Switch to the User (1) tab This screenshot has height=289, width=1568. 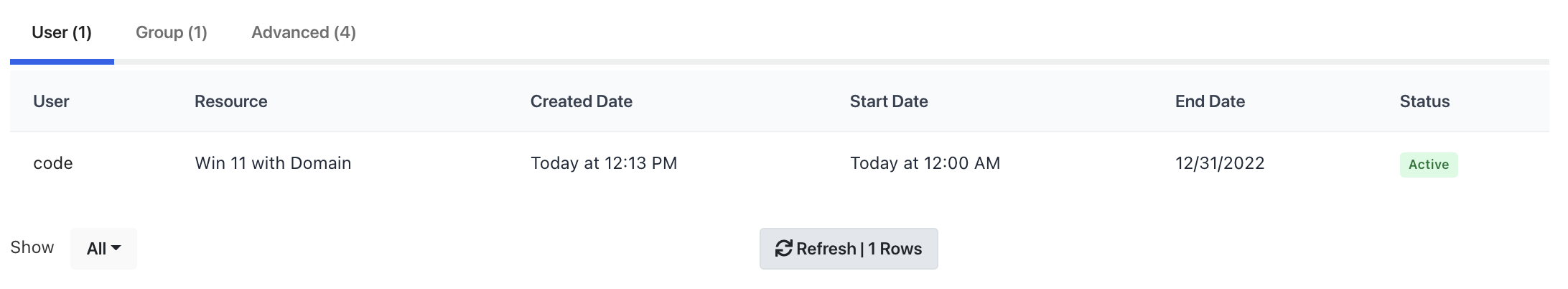62,32
